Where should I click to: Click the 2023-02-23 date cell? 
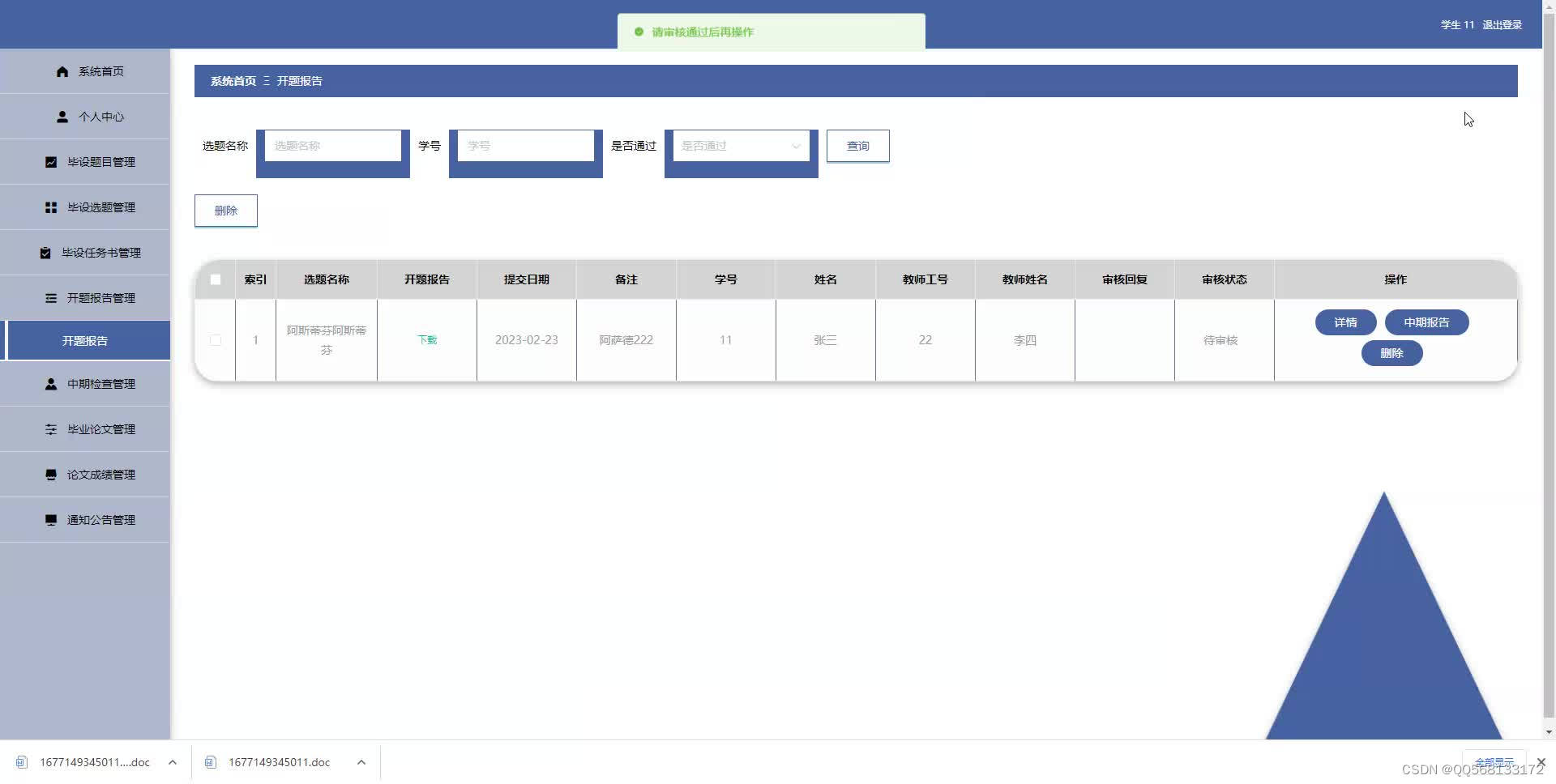click(x=527, y=340)
